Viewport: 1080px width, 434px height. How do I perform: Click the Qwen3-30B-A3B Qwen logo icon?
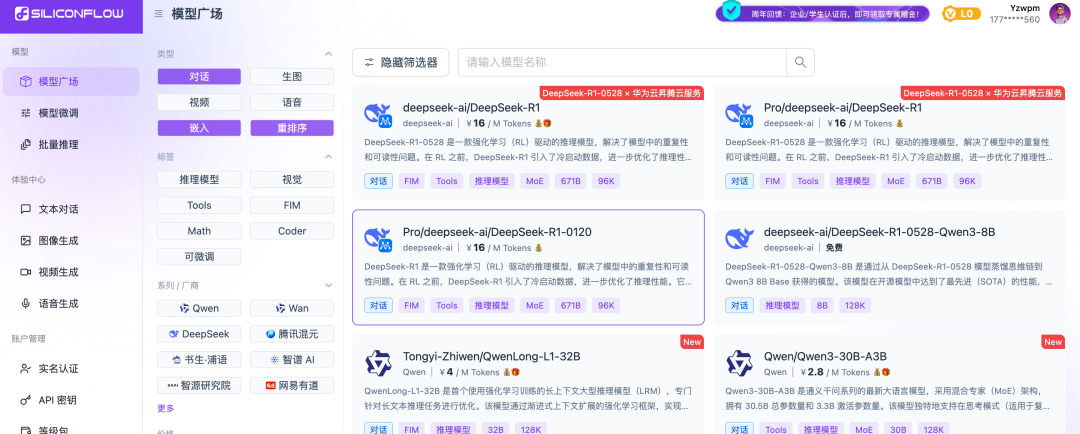(x=739, y=363)
